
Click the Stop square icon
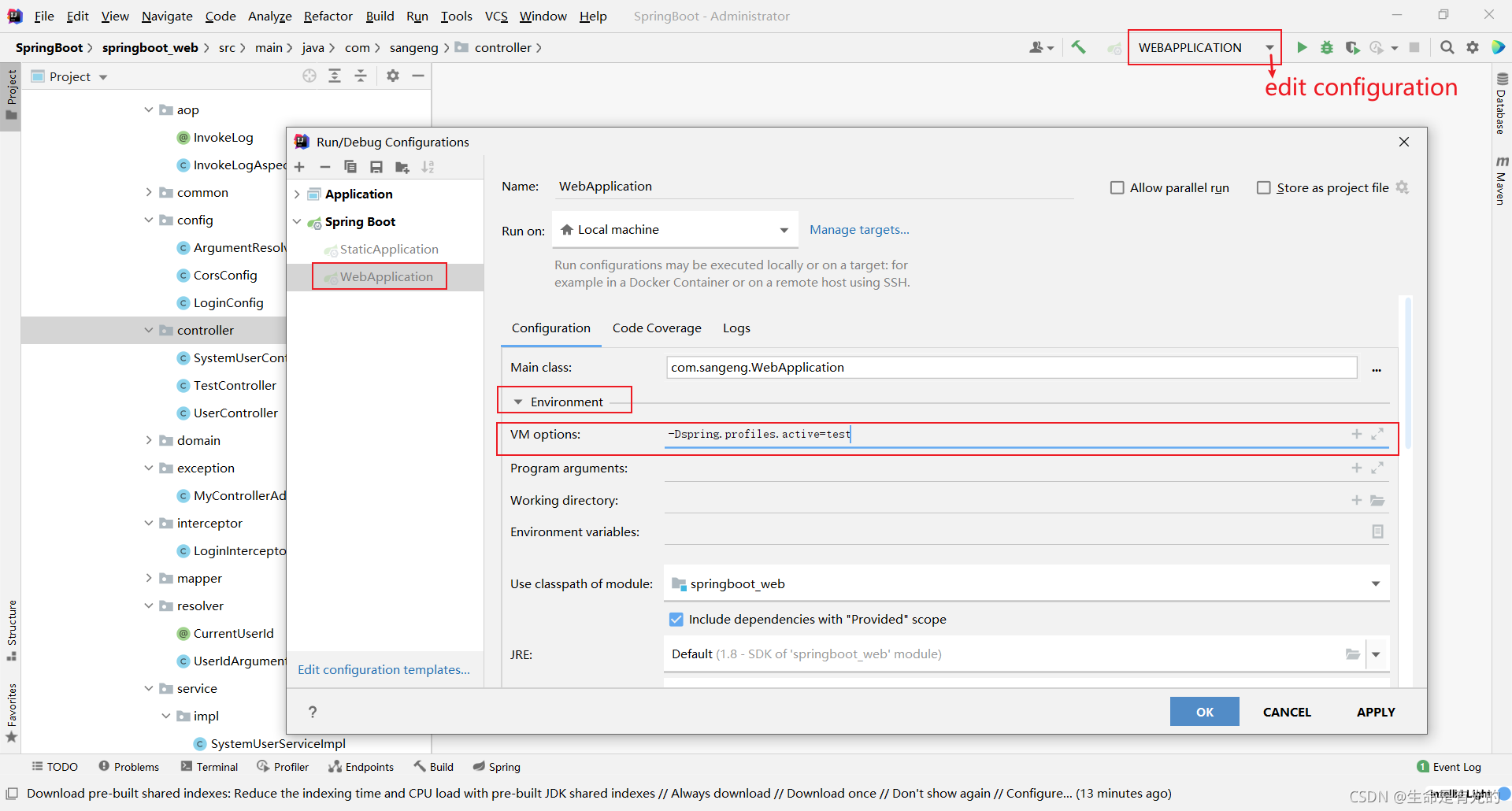coord(1414,48)
